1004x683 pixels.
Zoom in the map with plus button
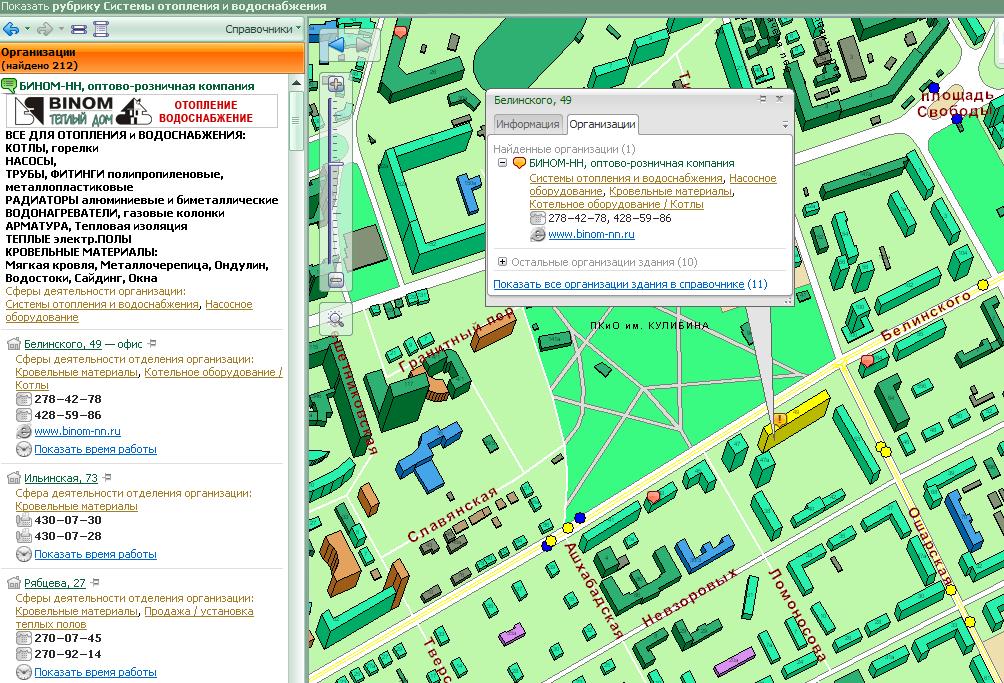tap(336, 84)
